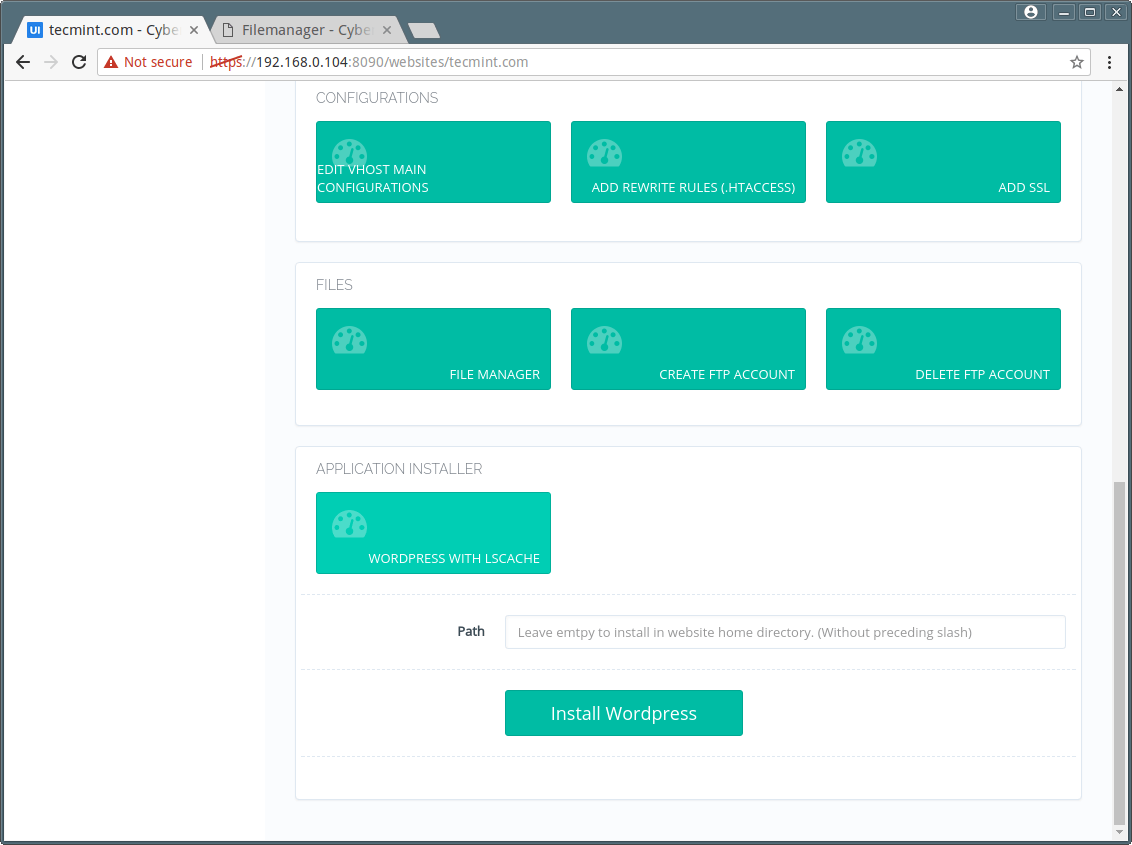Click gauge icon on Create FTP Account tile
This screenshot has width=1132, height=845.
(604, 341)
